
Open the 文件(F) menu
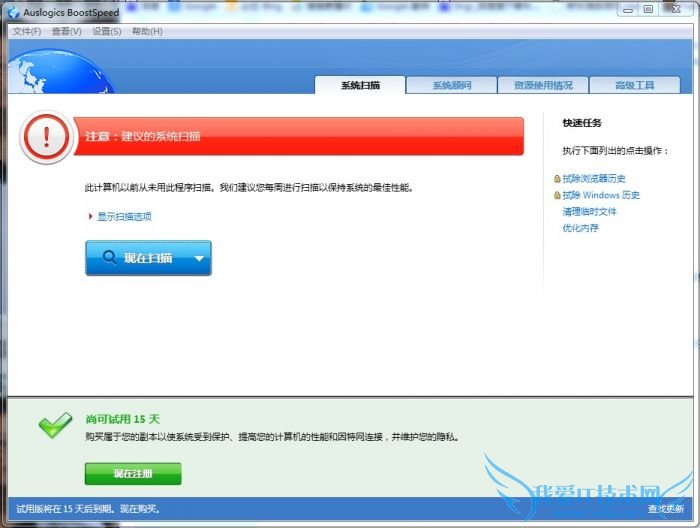[27, 31]
